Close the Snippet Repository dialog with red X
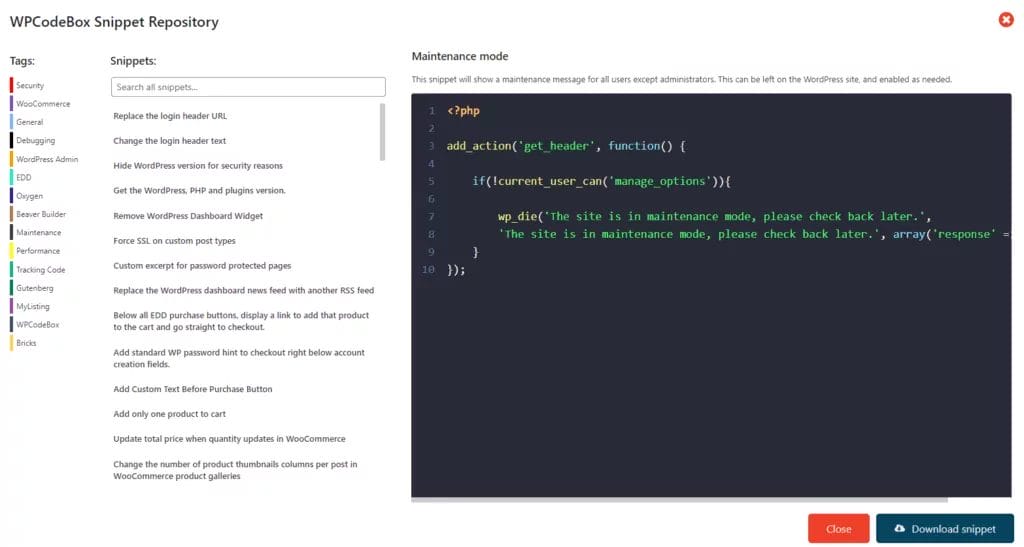 point(1006,20)
